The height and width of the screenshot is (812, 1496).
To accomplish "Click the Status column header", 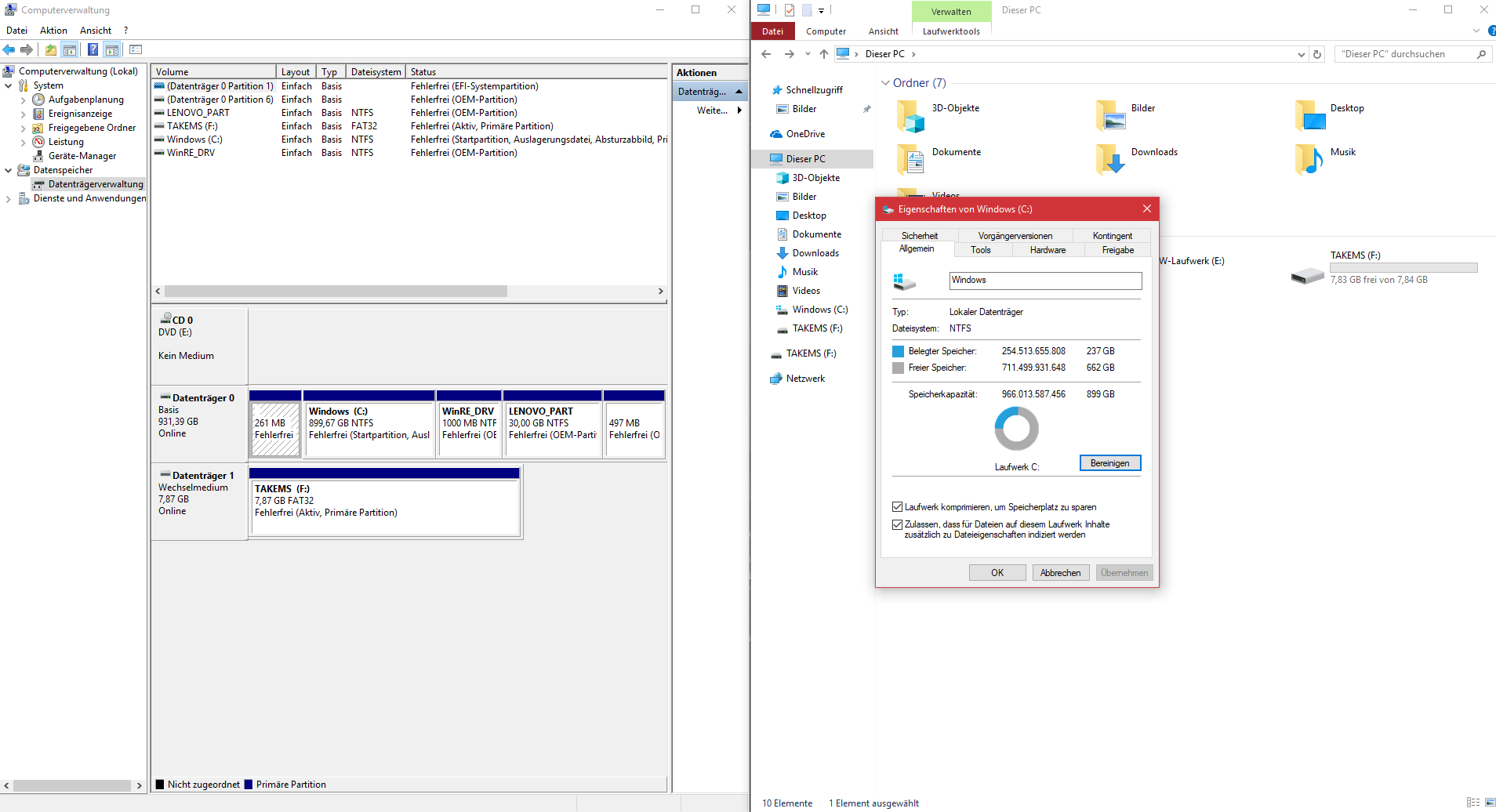I will pyautogui.click(x=537, y=71).
